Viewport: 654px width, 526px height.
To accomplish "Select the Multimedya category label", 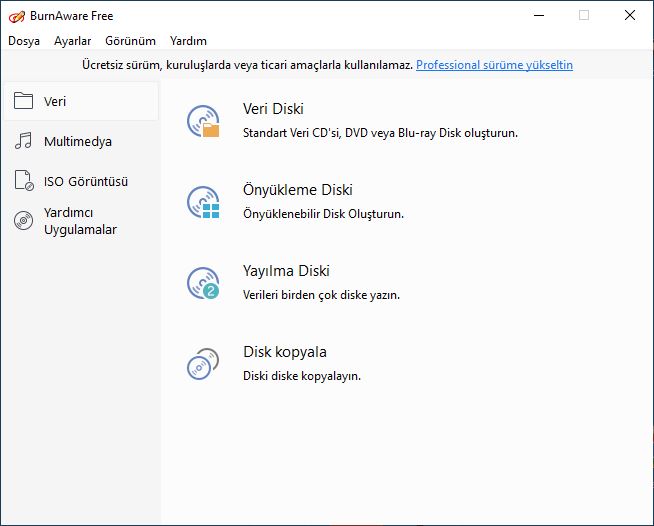I will (x=78, y=141).
